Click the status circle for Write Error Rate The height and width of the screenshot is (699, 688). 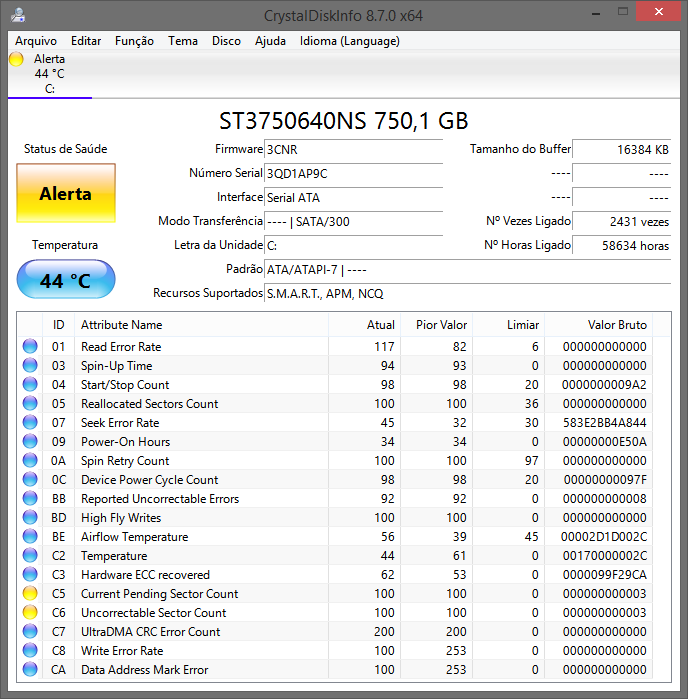tap(30, 650)
